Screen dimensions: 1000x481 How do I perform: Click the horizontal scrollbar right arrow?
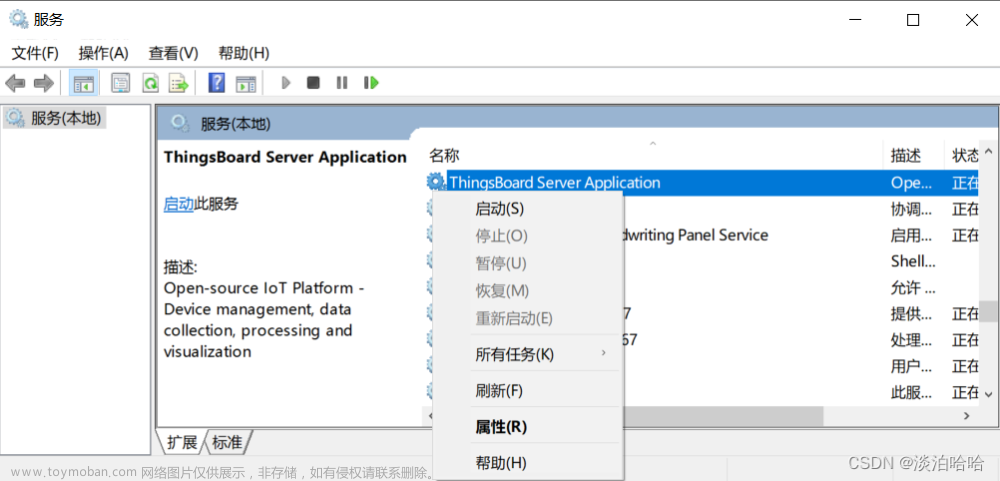[x=967, y=416]
